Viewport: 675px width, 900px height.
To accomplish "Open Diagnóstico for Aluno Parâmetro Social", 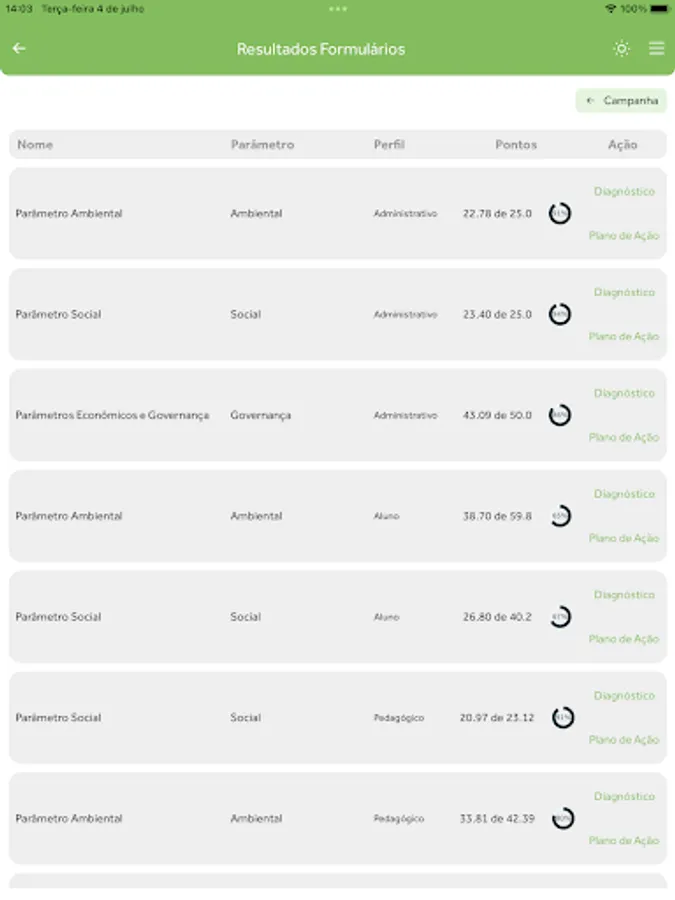I will click(x=624, y=595).
